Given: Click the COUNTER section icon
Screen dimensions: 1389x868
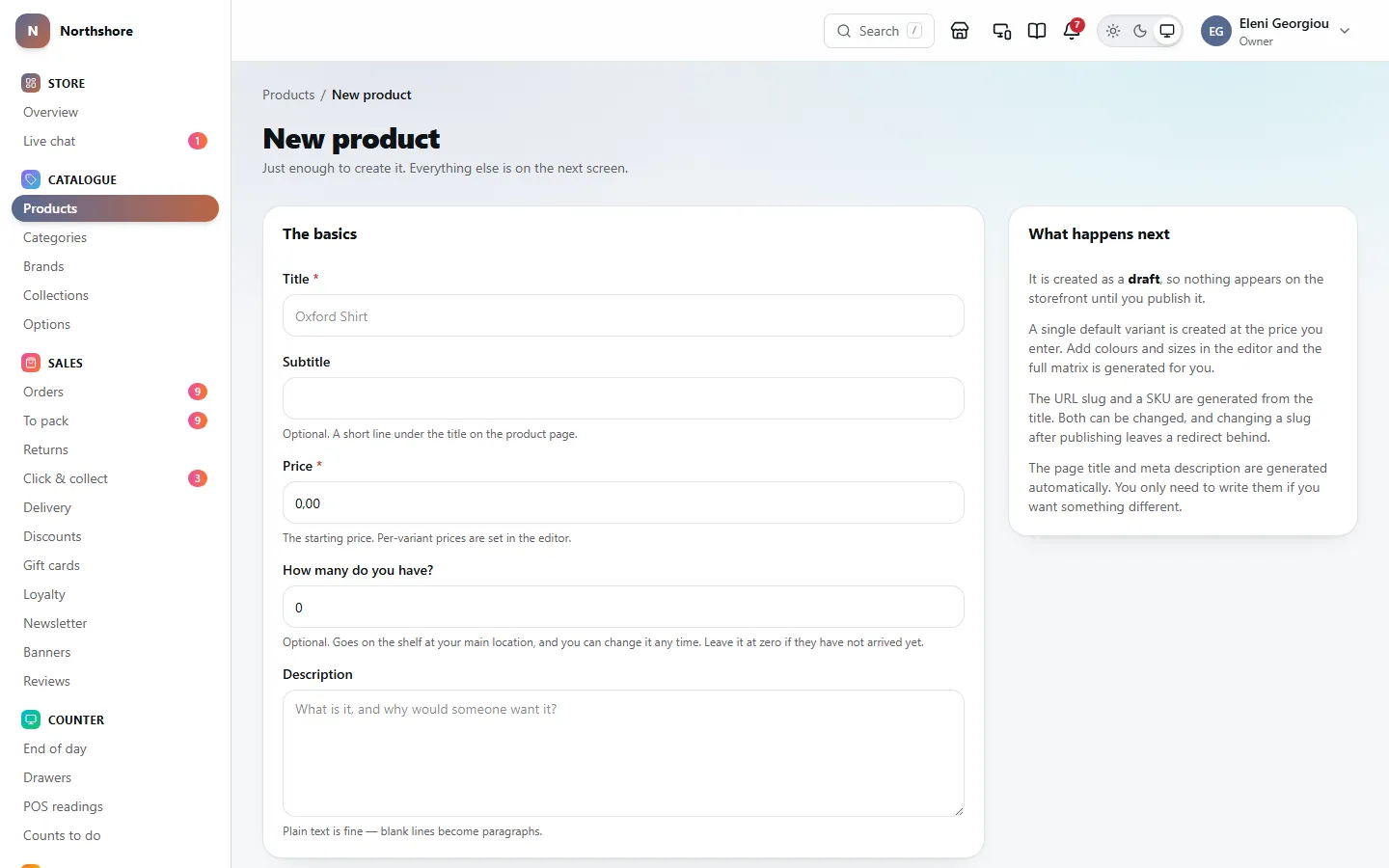Looking at the screenshot, I should pos(31,719).
